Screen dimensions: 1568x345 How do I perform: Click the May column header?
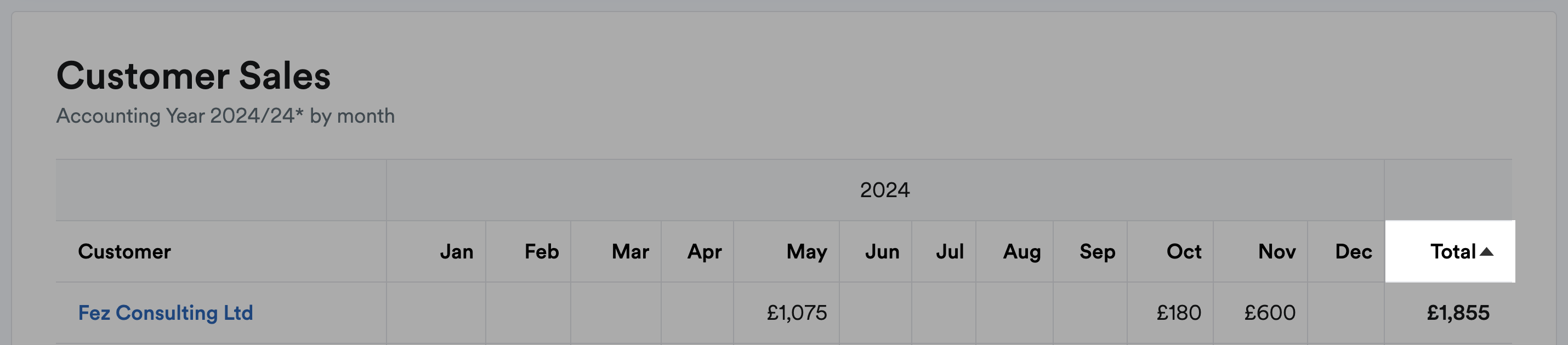click(806, 251)
